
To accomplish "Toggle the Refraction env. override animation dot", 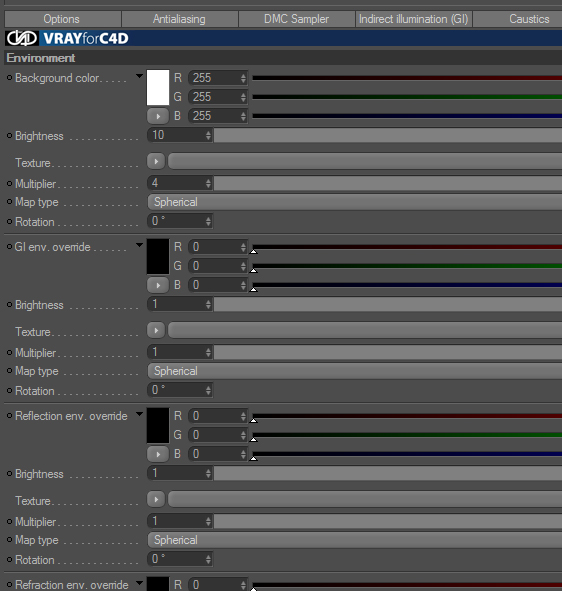I will point(9,585).
